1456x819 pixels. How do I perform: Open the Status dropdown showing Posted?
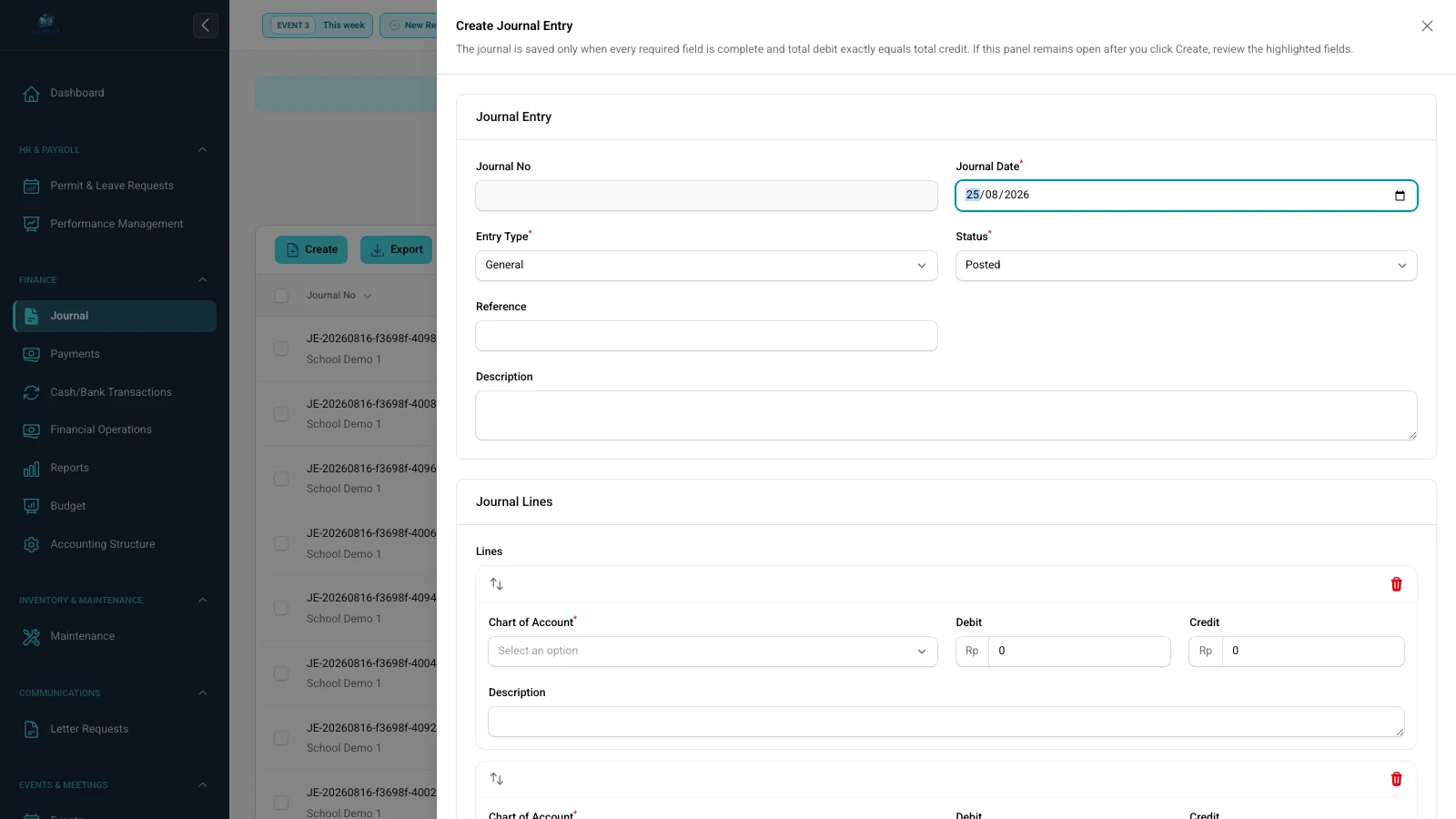pos(1187,266)
